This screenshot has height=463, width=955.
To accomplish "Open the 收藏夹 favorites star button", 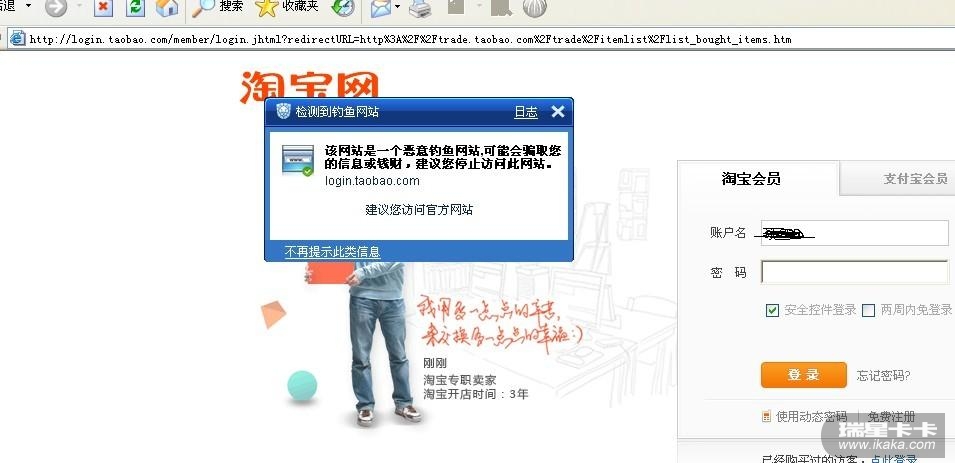I will coord(286,7).
